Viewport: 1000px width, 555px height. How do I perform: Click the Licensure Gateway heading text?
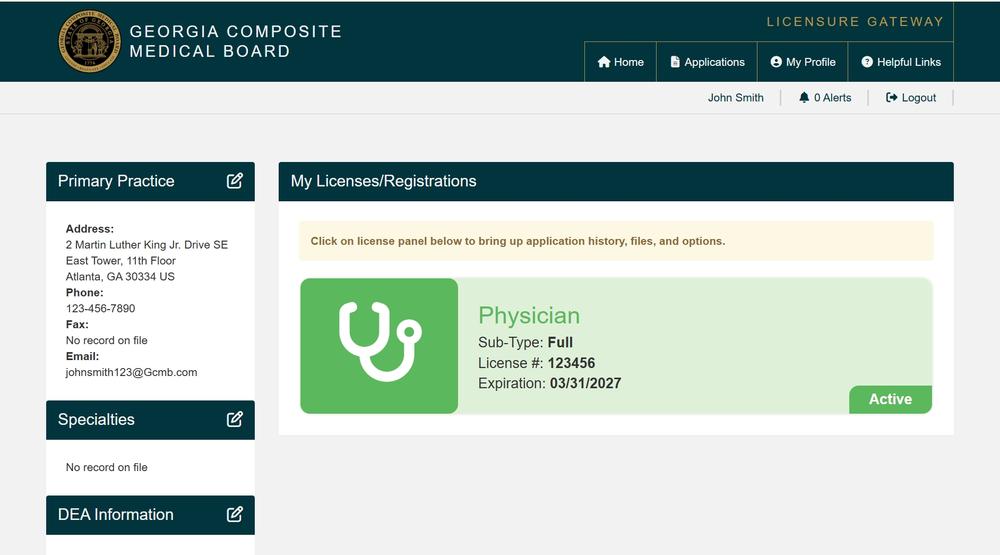854,21
